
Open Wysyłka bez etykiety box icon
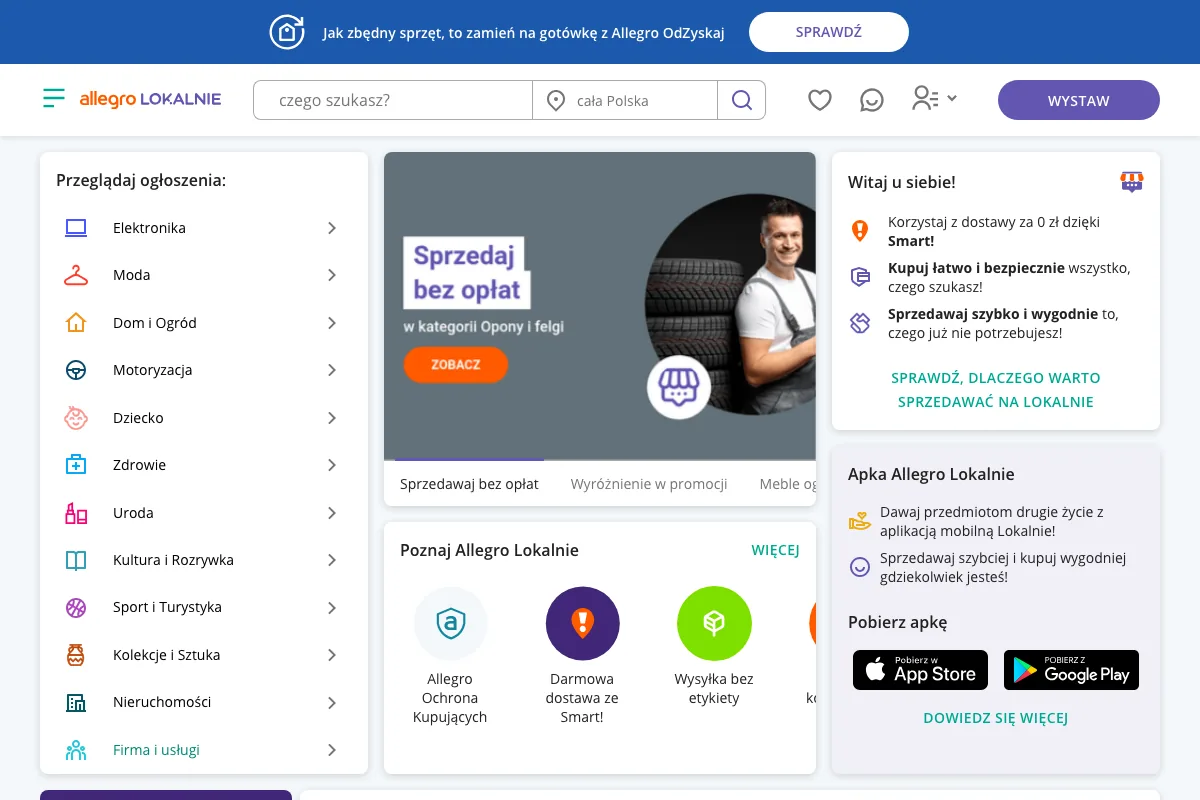pos(714,624)
